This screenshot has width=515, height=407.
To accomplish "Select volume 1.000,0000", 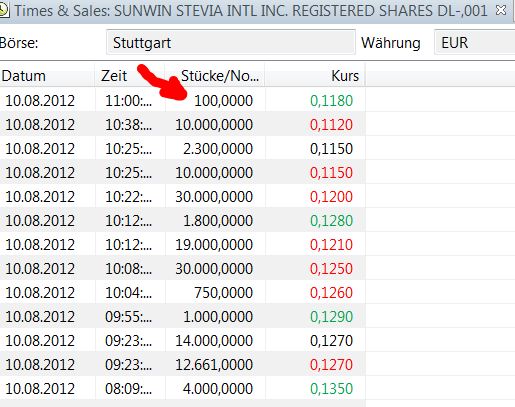I will pos(218,317).
